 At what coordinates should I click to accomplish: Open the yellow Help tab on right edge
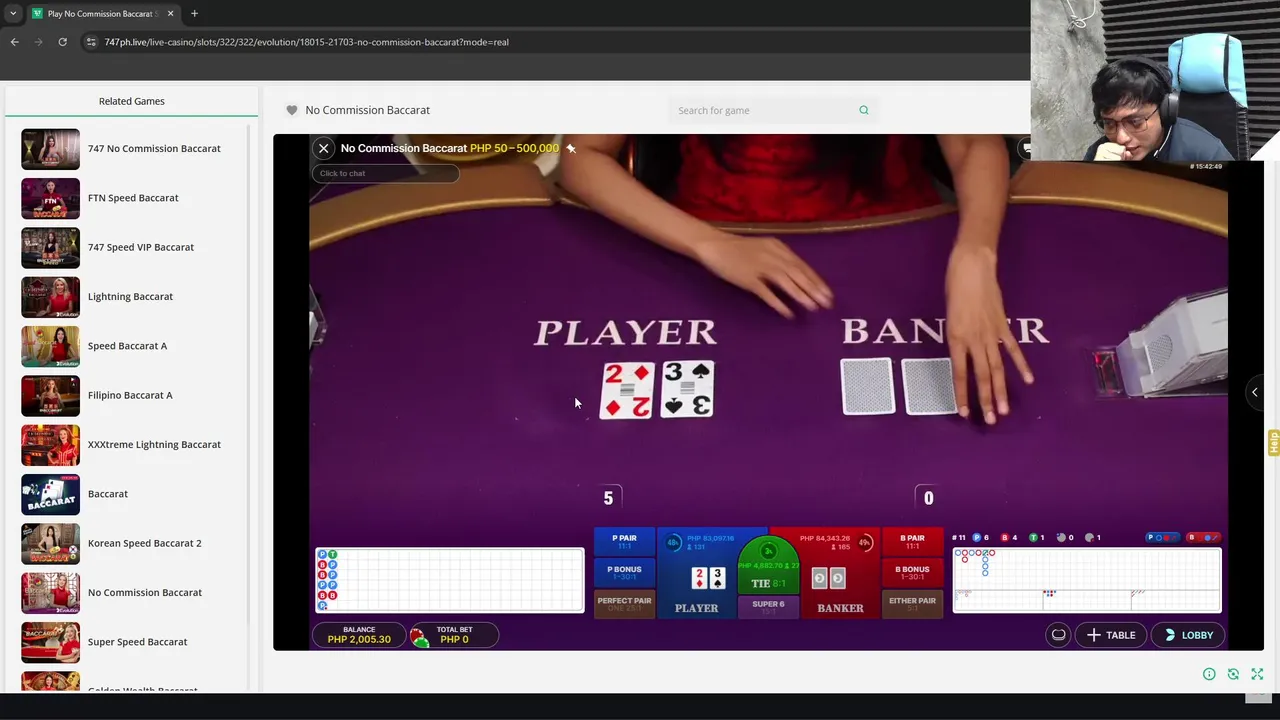click(1273, 442)
